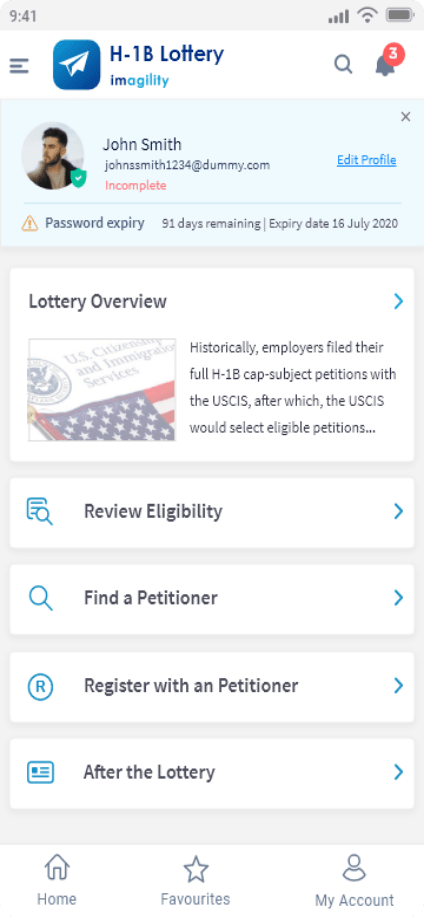Viewport: 424px width, 916px height.
Task: Click the Find a Petitioner magnifier icon
Action: click(40, 598)
